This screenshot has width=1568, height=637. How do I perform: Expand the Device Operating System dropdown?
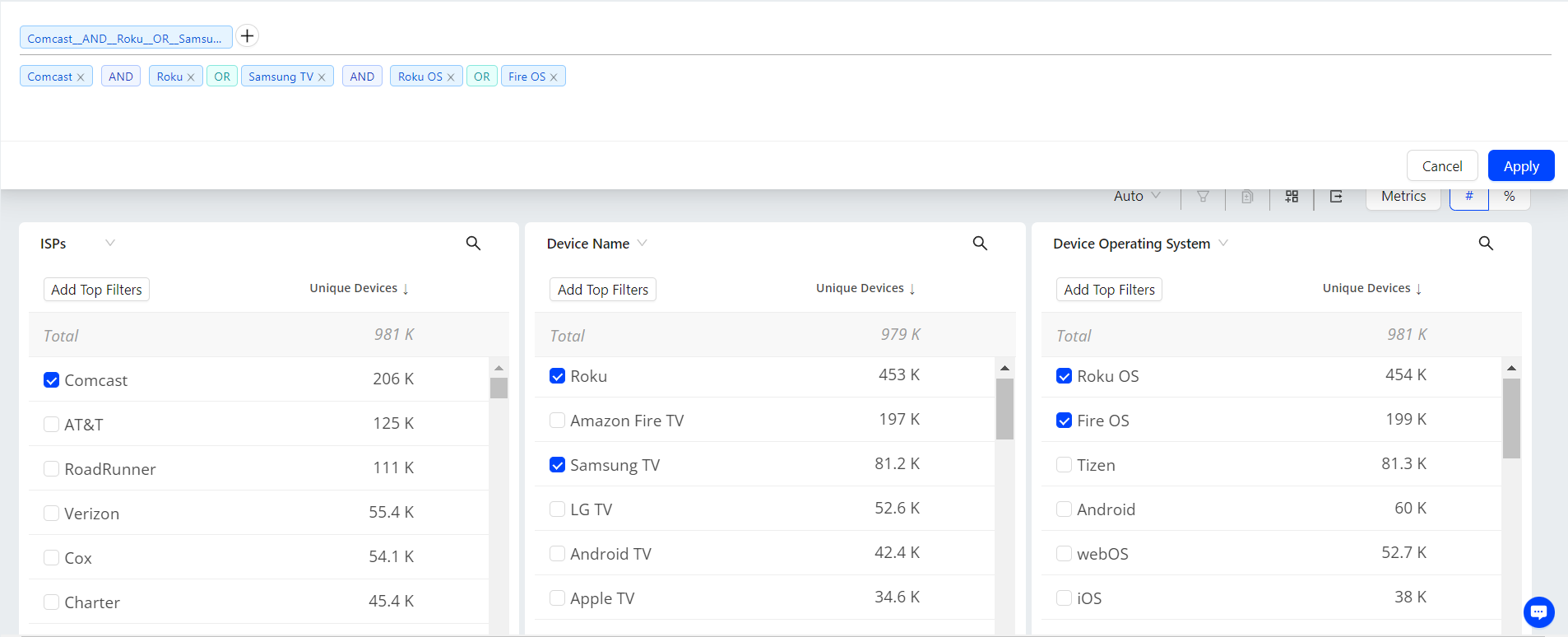point(1223,243)
